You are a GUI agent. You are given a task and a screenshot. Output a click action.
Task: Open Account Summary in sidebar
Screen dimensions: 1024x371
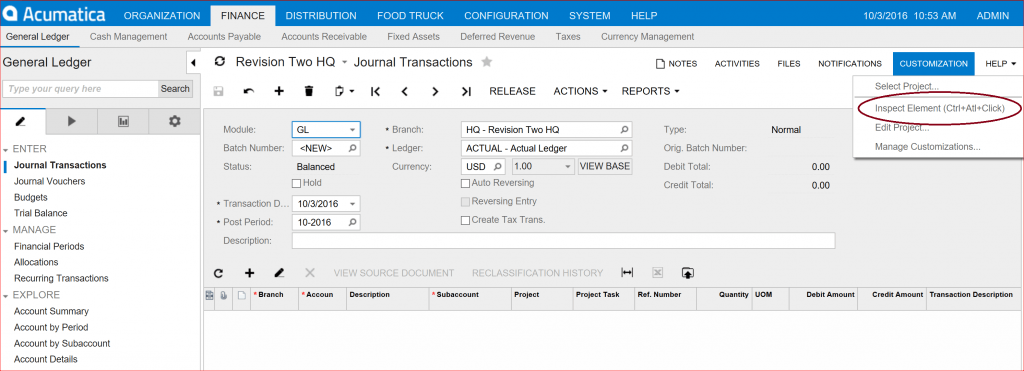coord(52,312)
